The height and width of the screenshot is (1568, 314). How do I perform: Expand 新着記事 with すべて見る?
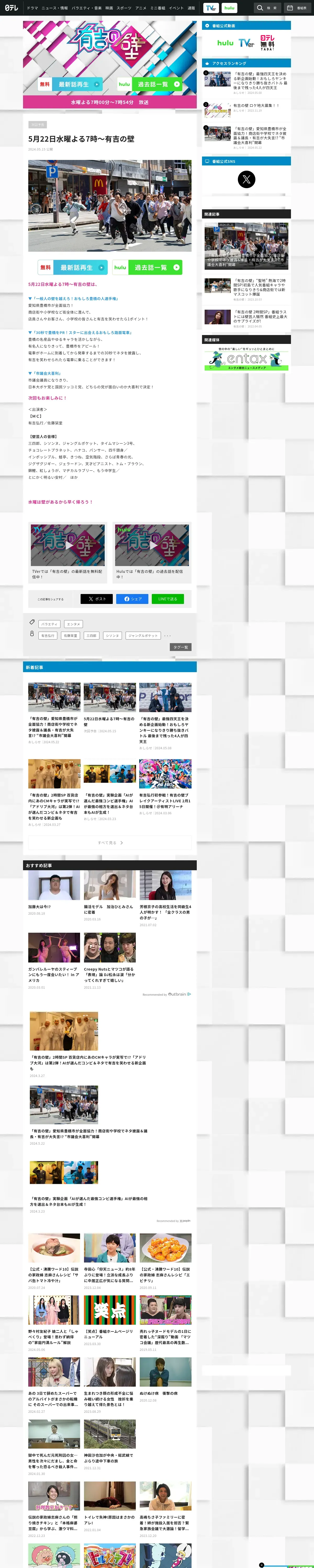pyautogui.click(x=110, y=843)
